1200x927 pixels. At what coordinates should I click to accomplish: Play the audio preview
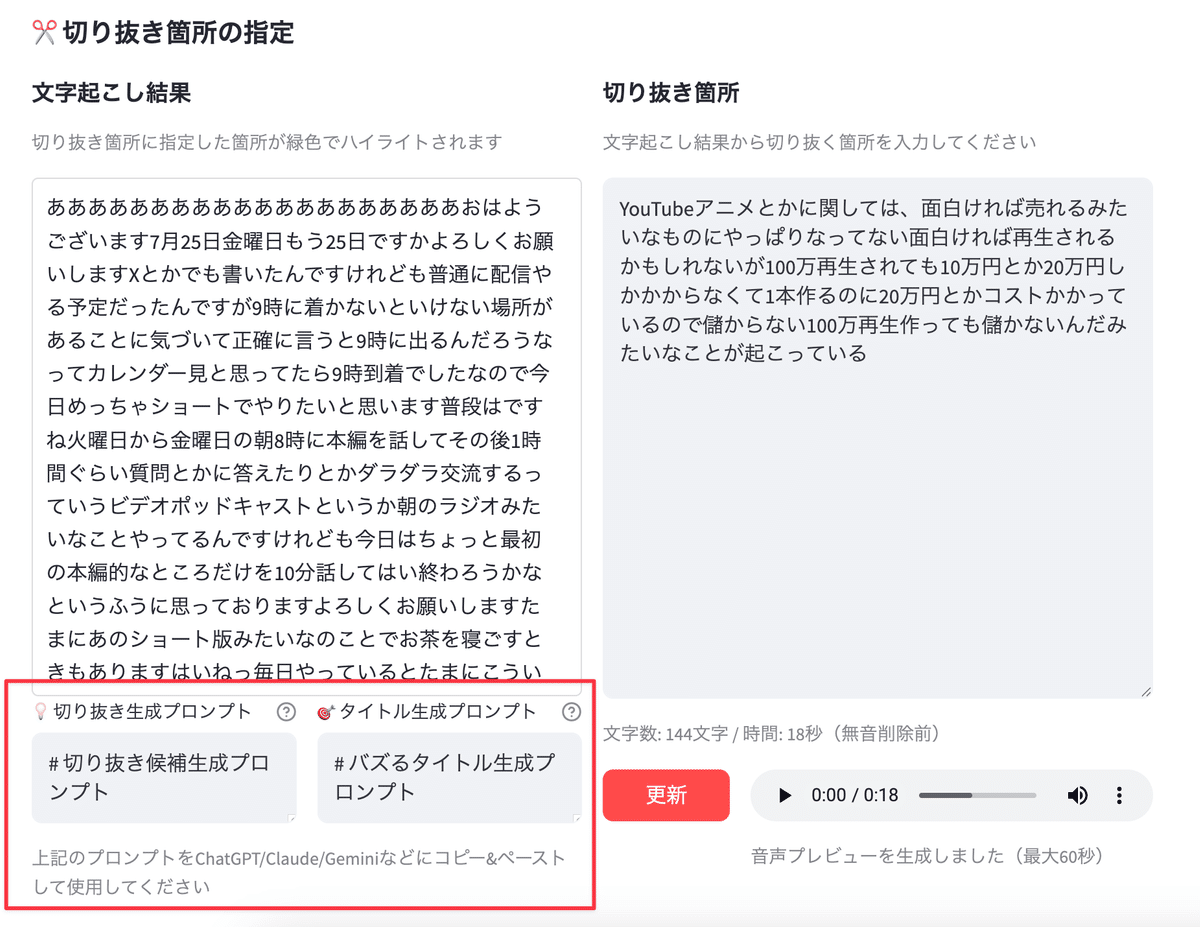tap(785, 795)
